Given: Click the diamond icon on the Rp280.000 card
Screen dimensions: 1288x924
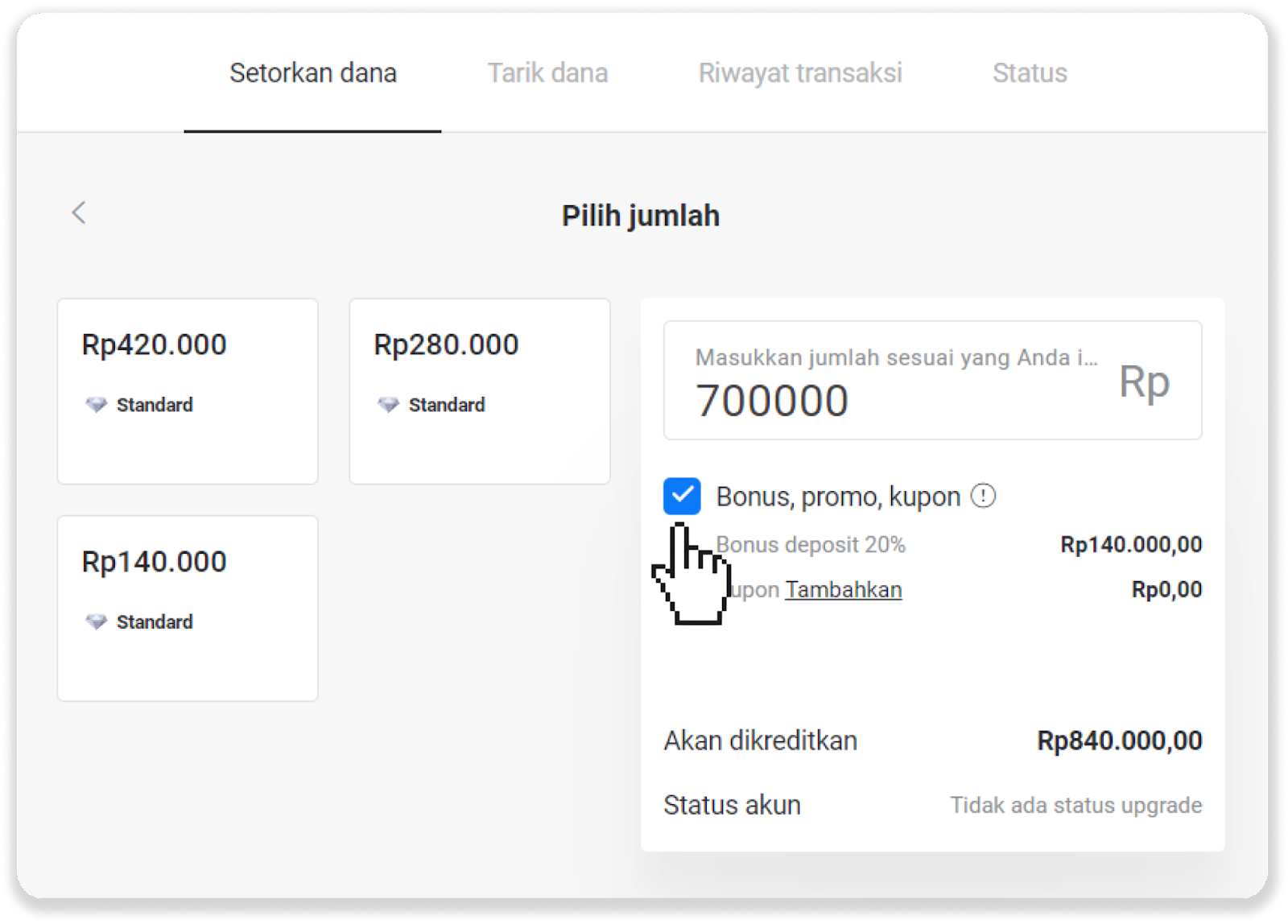Looking at the screenshot, I should coord(389,405).
